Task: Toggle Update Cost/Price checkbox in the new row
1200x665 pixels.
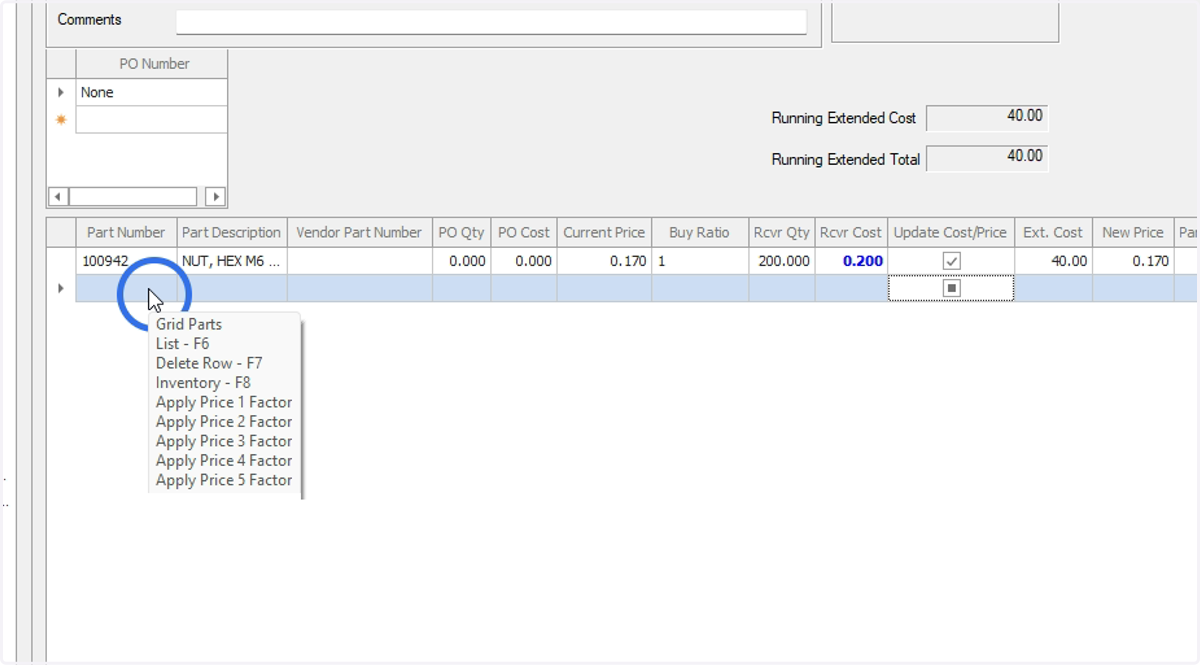Action: pos(952,288)
